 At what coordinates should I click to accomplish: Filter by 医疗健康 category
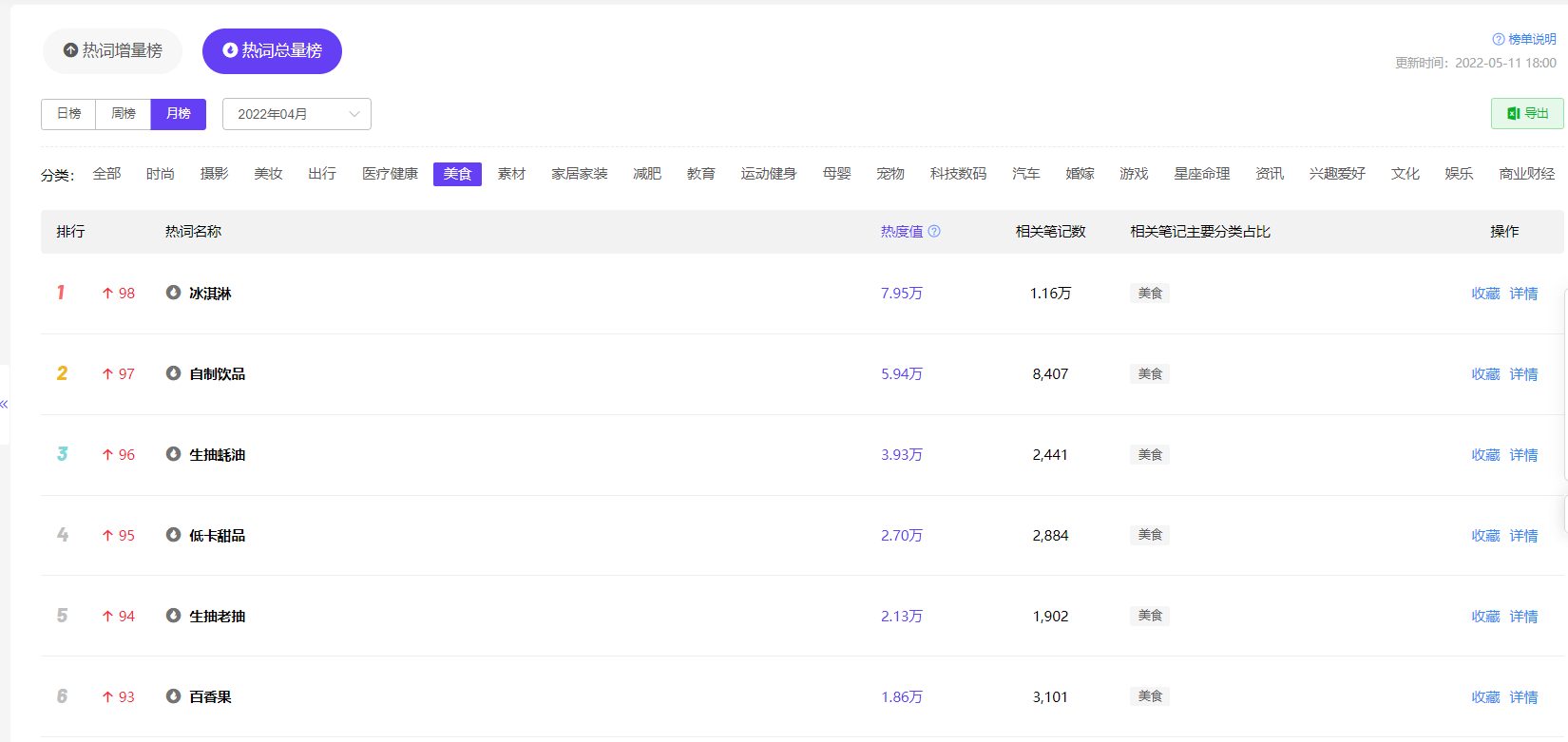[x=390, y=174]
